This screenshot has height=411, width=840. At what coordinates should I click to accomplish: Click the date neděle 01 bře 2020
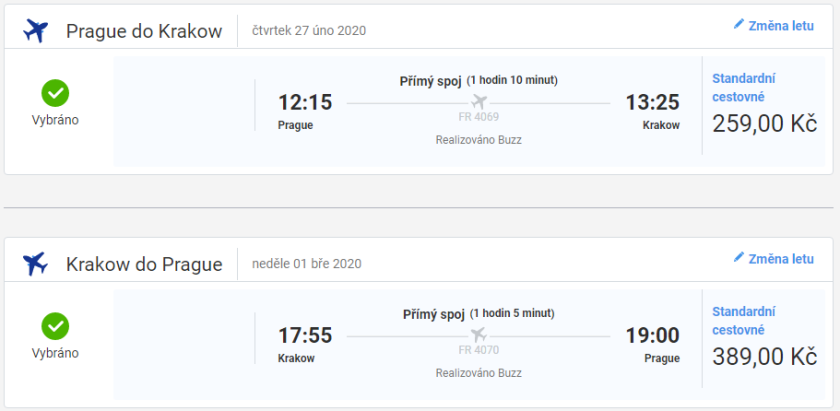307,263
